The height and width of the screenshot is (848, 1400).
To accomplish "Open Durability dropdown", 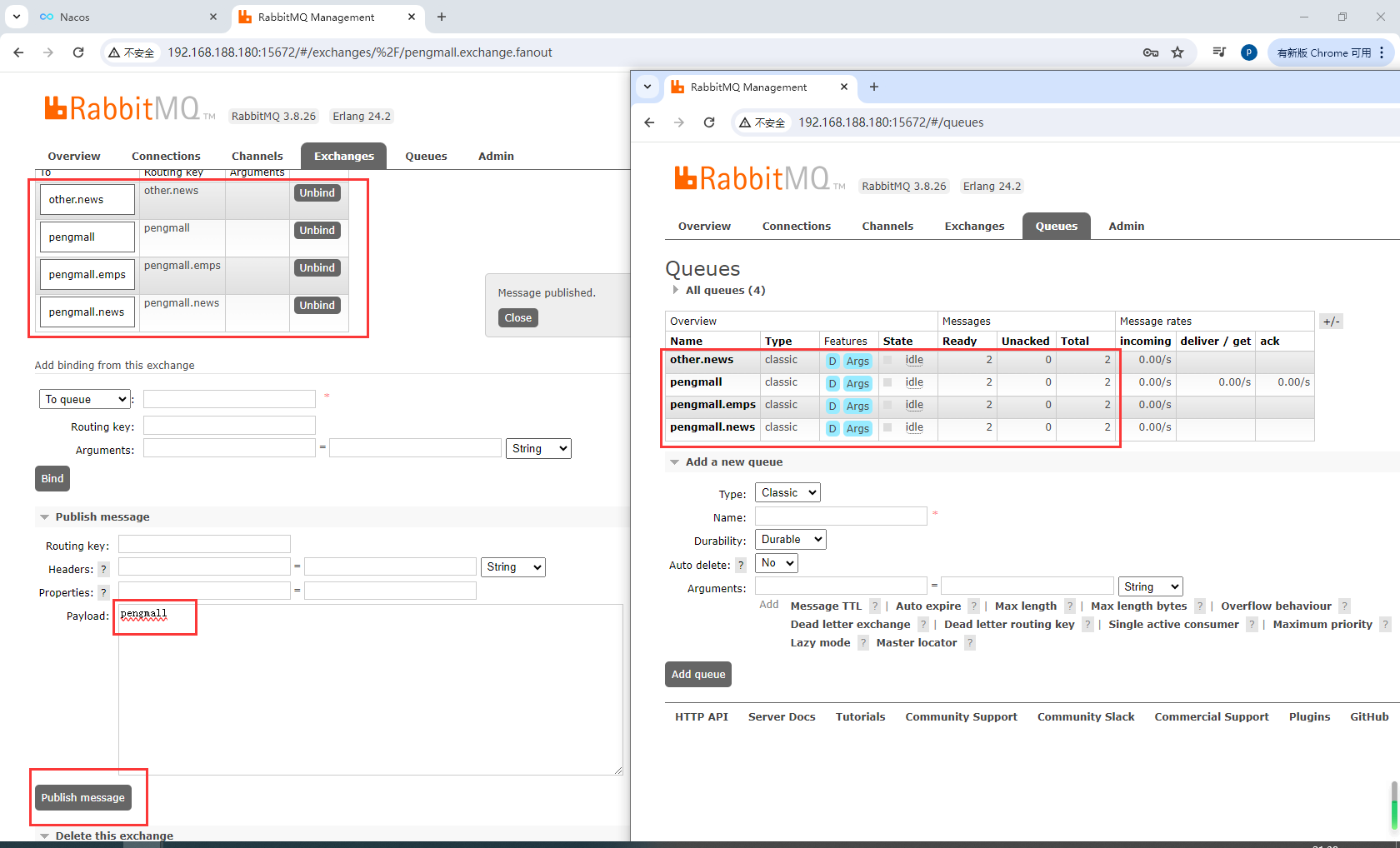I will pos(791,539).
